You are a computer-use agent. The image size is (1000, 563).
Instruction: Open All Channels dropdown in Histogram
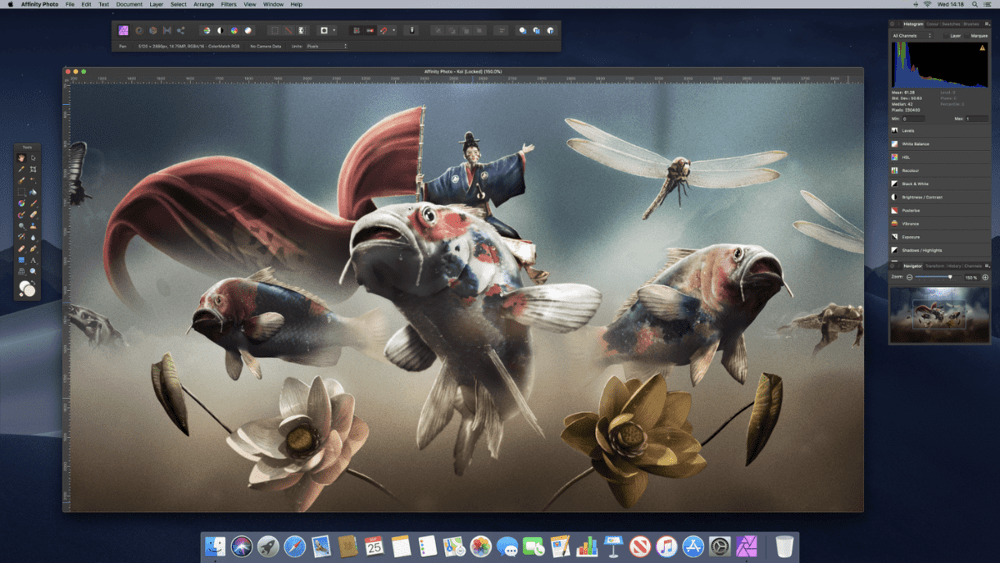(x=912, y=36)
